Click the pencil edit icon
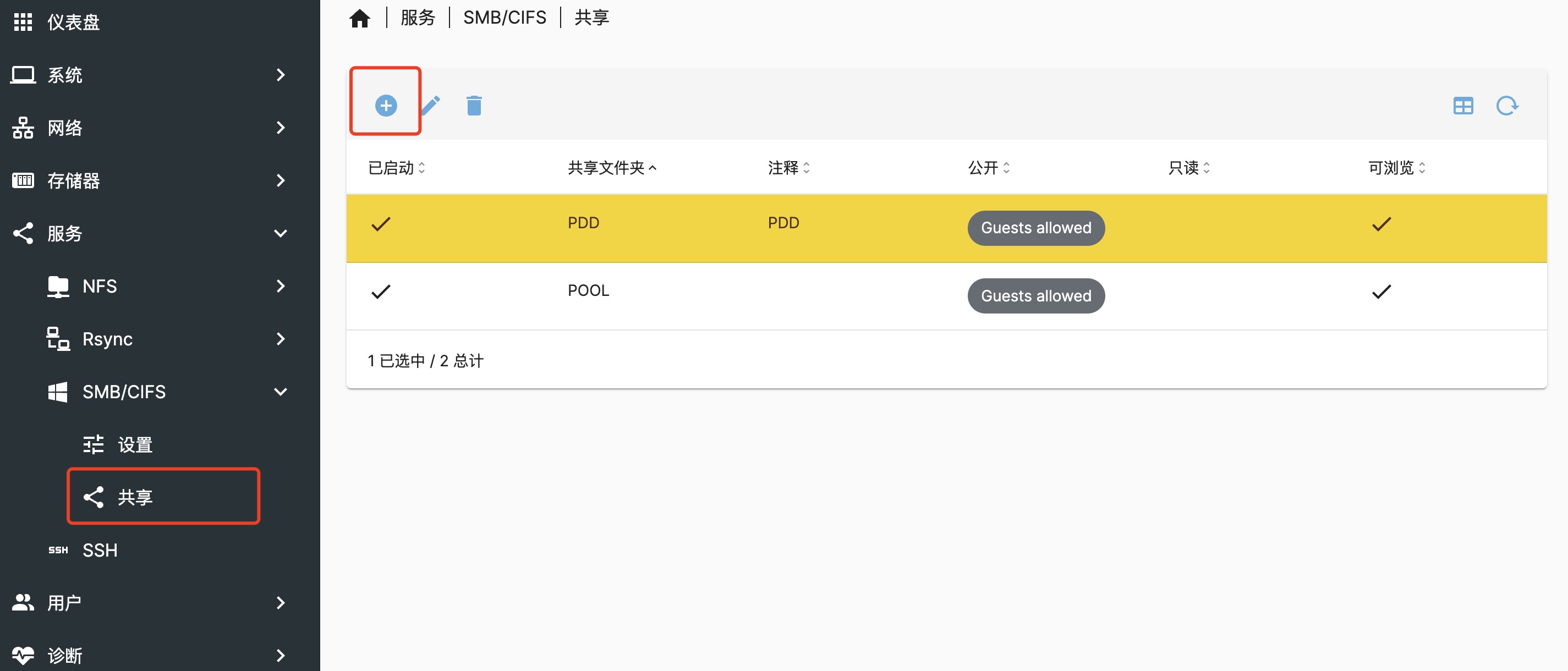1568x671 pixels. [x=430, y=106]
